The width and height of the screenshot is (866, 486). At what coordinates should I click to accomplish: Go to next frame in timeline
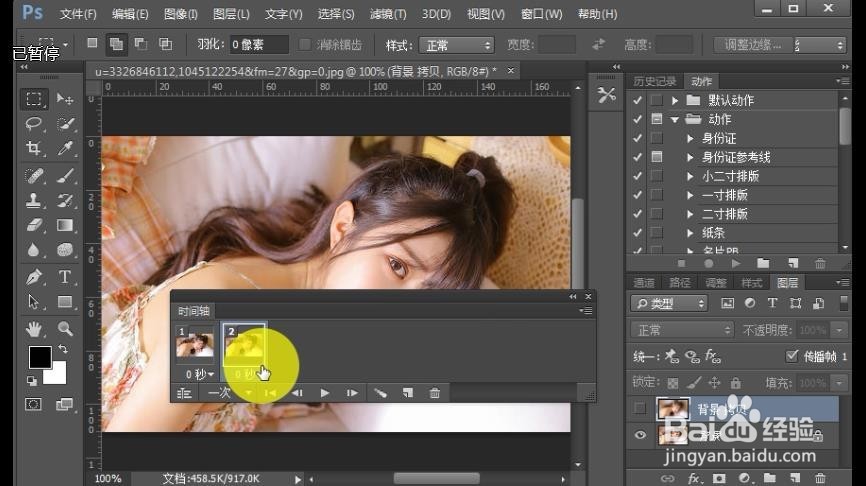coord(352,393)
